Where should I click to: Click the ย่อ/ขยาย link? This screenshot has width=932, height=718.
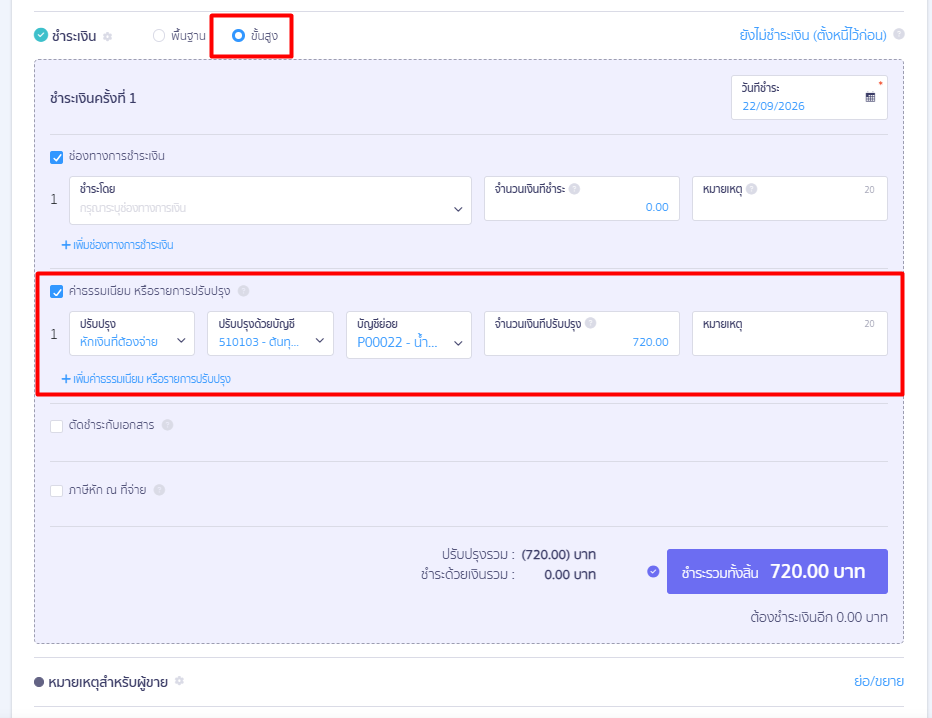[879, 681]
